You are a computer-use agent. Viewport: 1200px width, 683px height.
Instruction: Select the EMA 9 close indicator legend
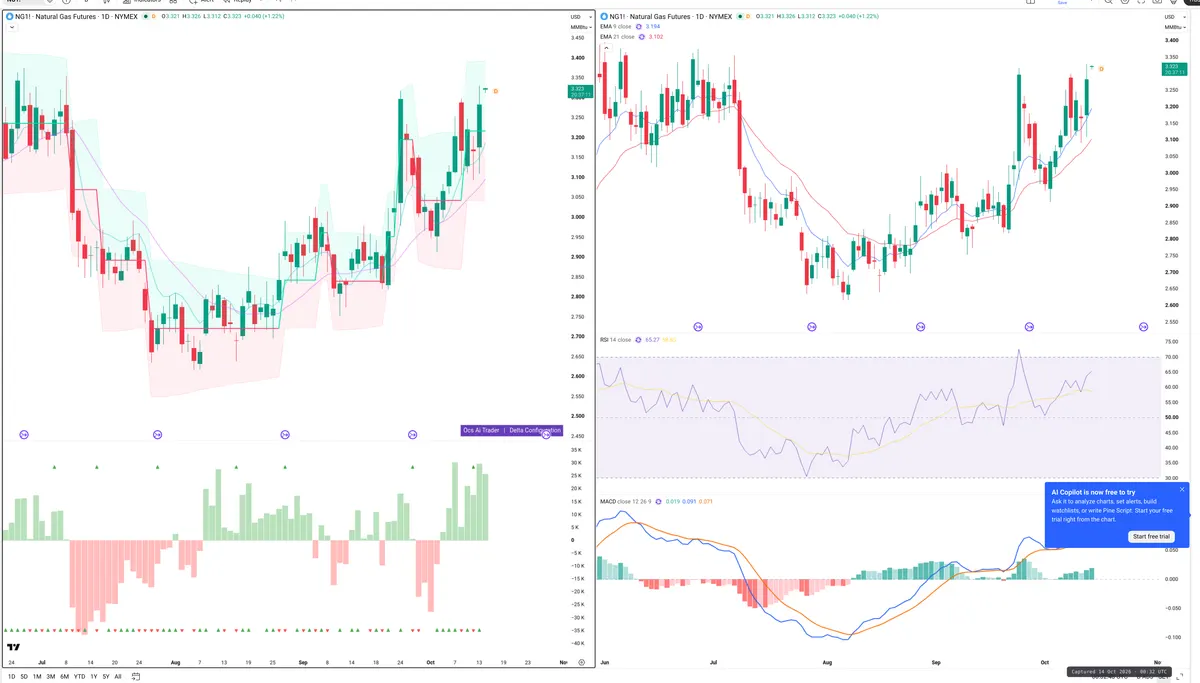pyautogui.click(x=616, y=27)
